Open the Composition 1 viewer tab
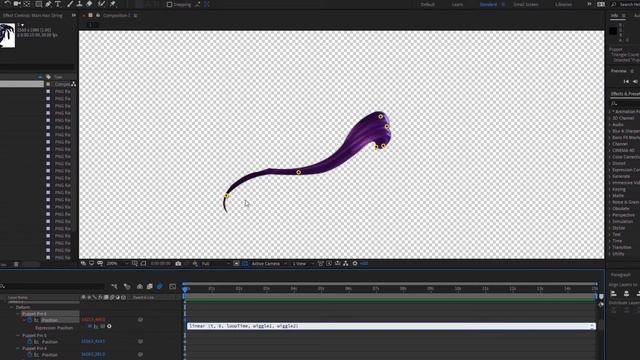 [x=116, y=16]
